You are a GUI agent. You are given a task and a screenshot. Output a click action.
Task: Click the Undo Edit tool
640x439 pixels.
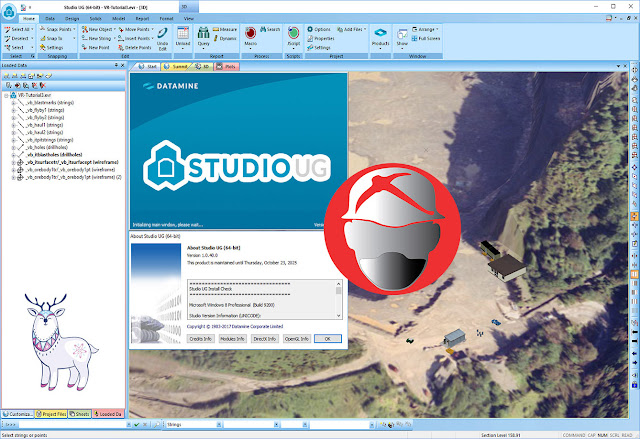tap(162, 39)
